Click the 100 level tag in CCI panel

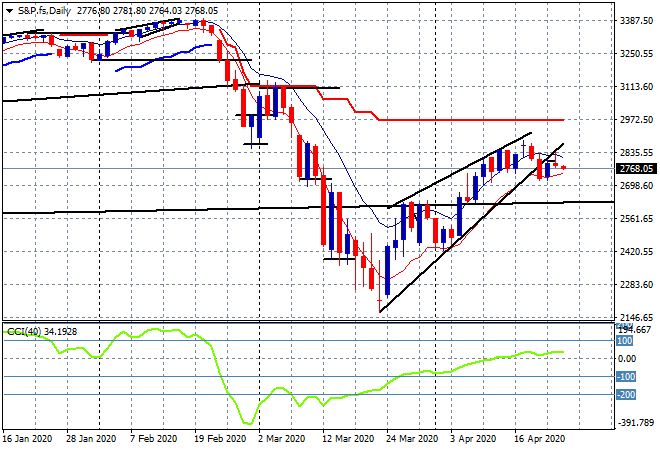point(625,341)
